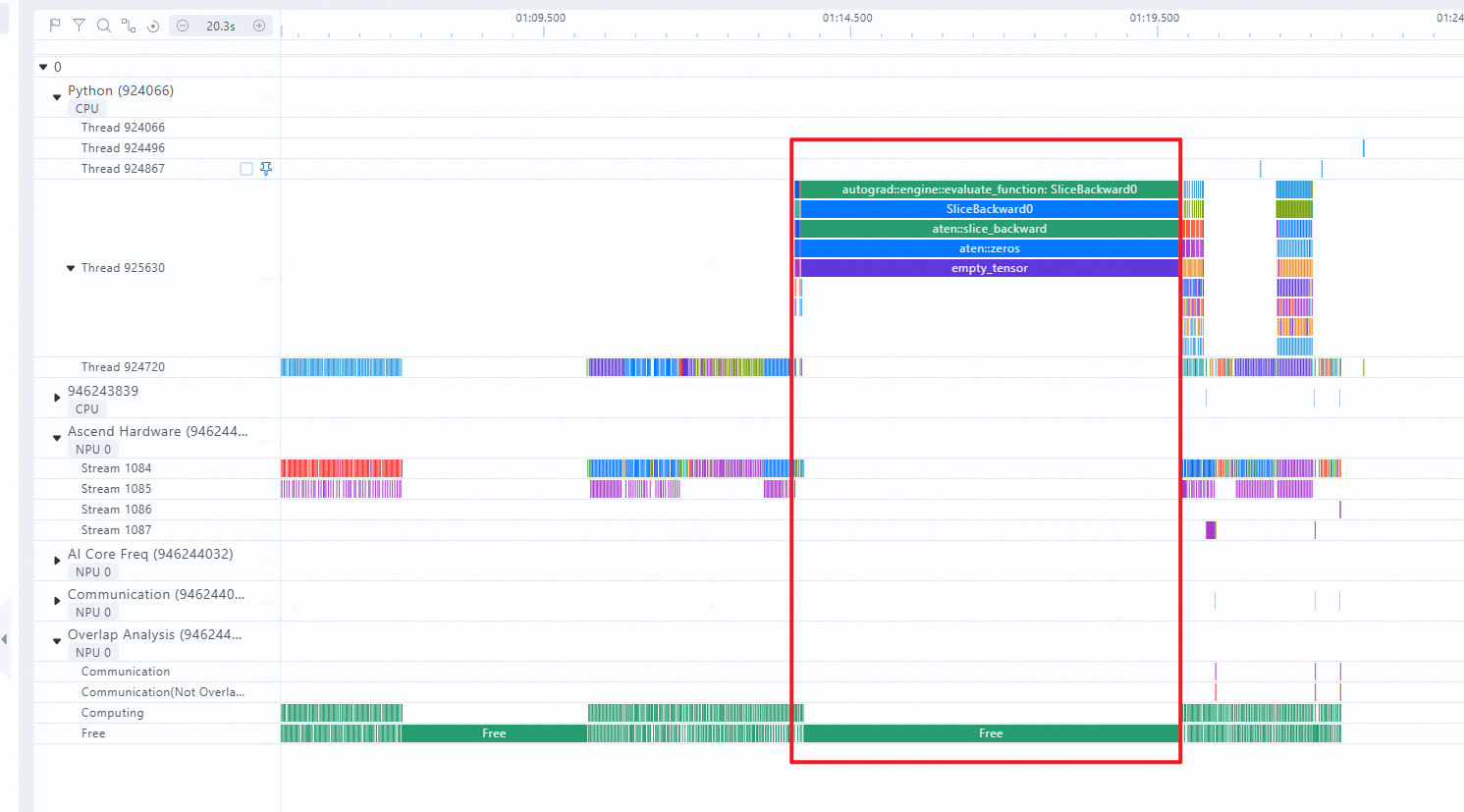This screenshot has width=1464, height=812.
Task: Select the SliceBackward0 slice
Action: (x=989, y=209)
